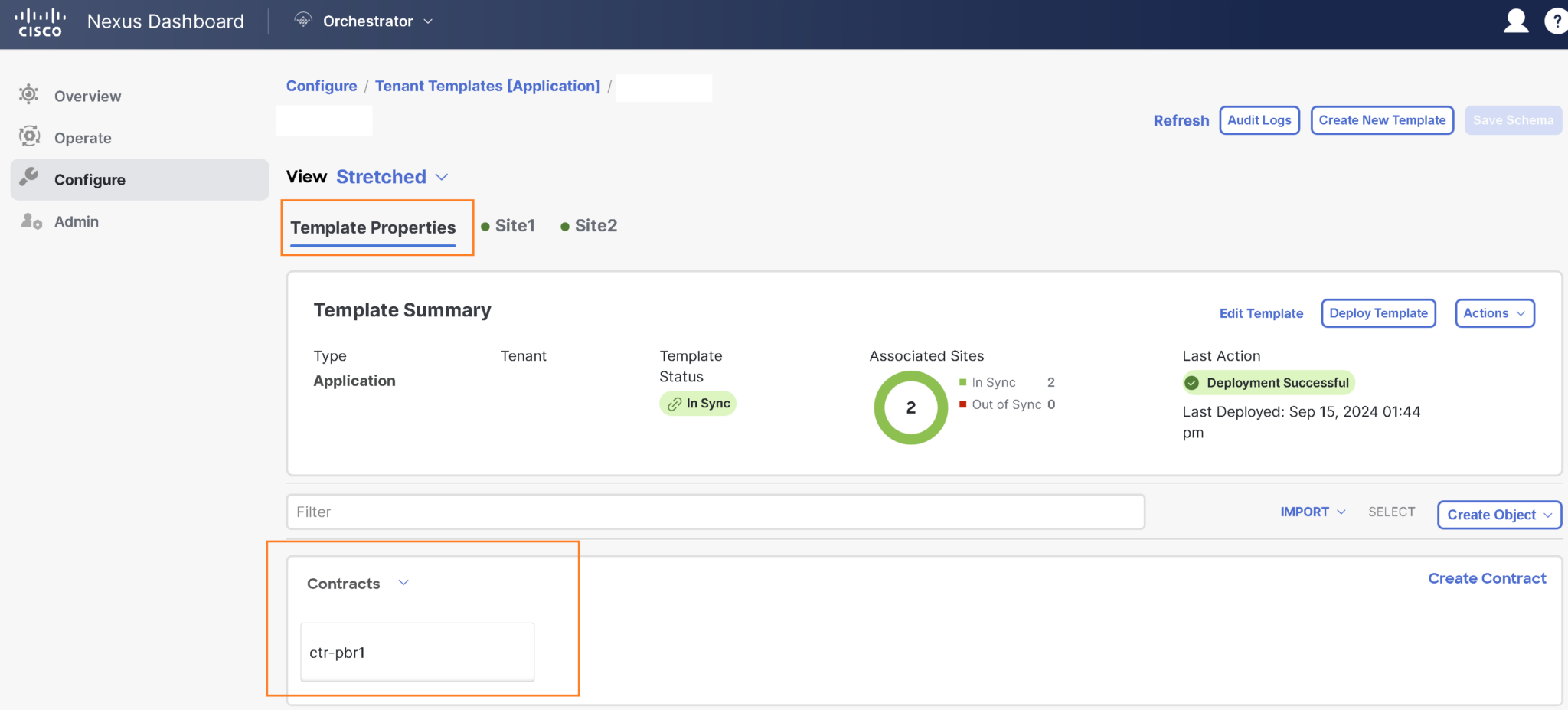Select the Overview icon in the sidebar
This screenshot has width=1568, height=710.
tap(28, 94)
